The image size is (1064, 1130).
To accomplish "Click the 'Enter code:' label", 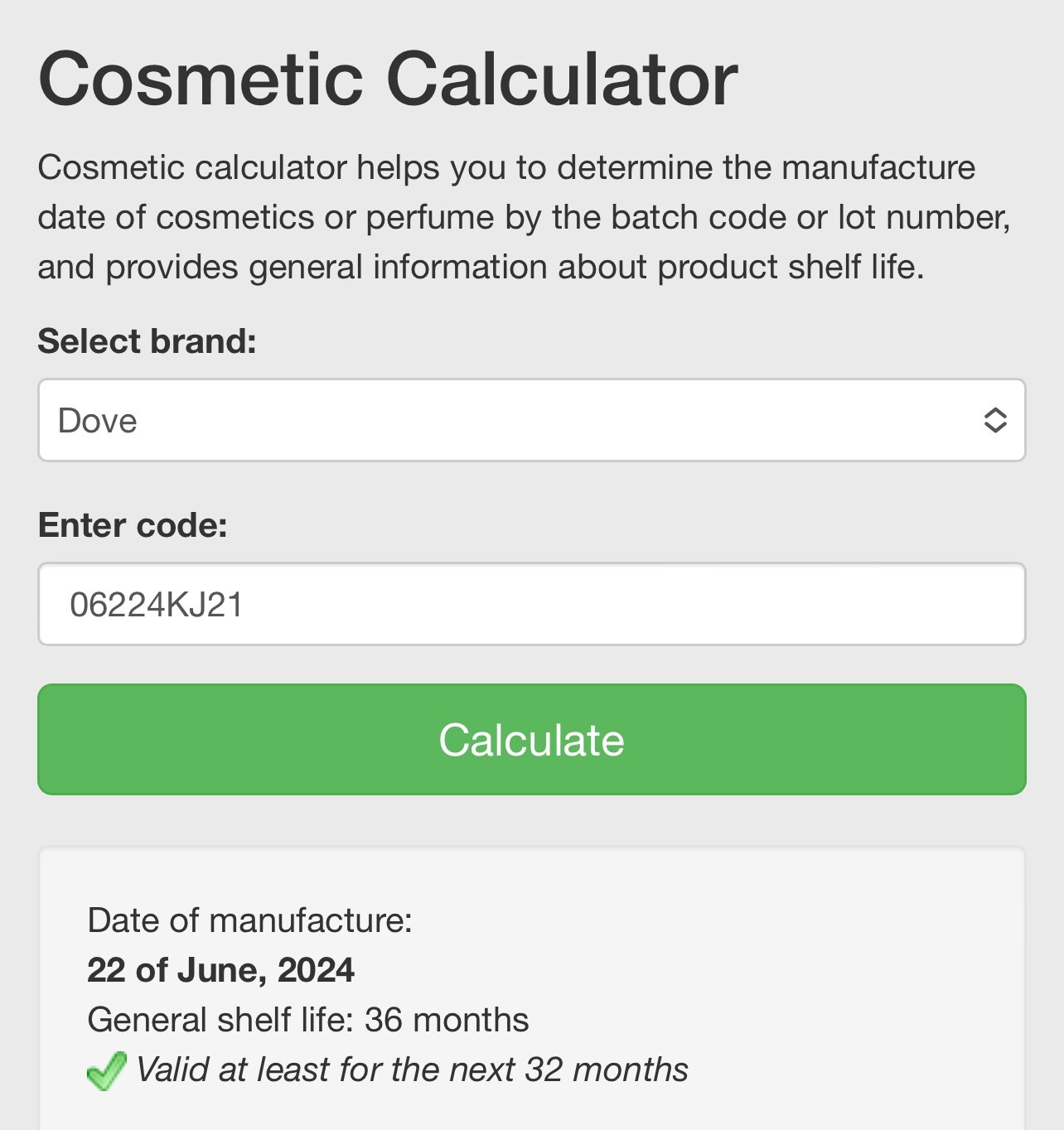I will pos(133,525).
